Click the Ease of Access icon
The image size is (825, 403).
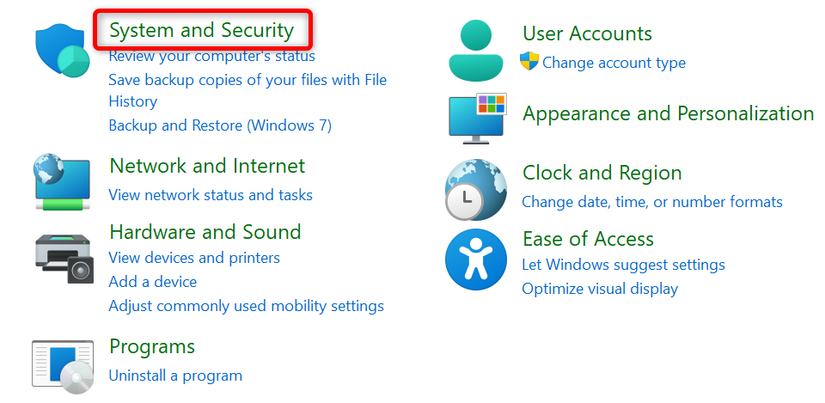click(x=476, y=258)
